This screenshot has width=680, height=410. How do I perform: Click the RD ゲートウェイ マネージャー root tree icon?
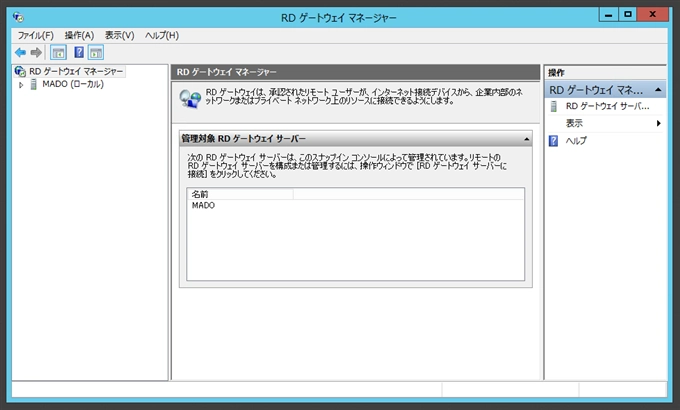20,71
